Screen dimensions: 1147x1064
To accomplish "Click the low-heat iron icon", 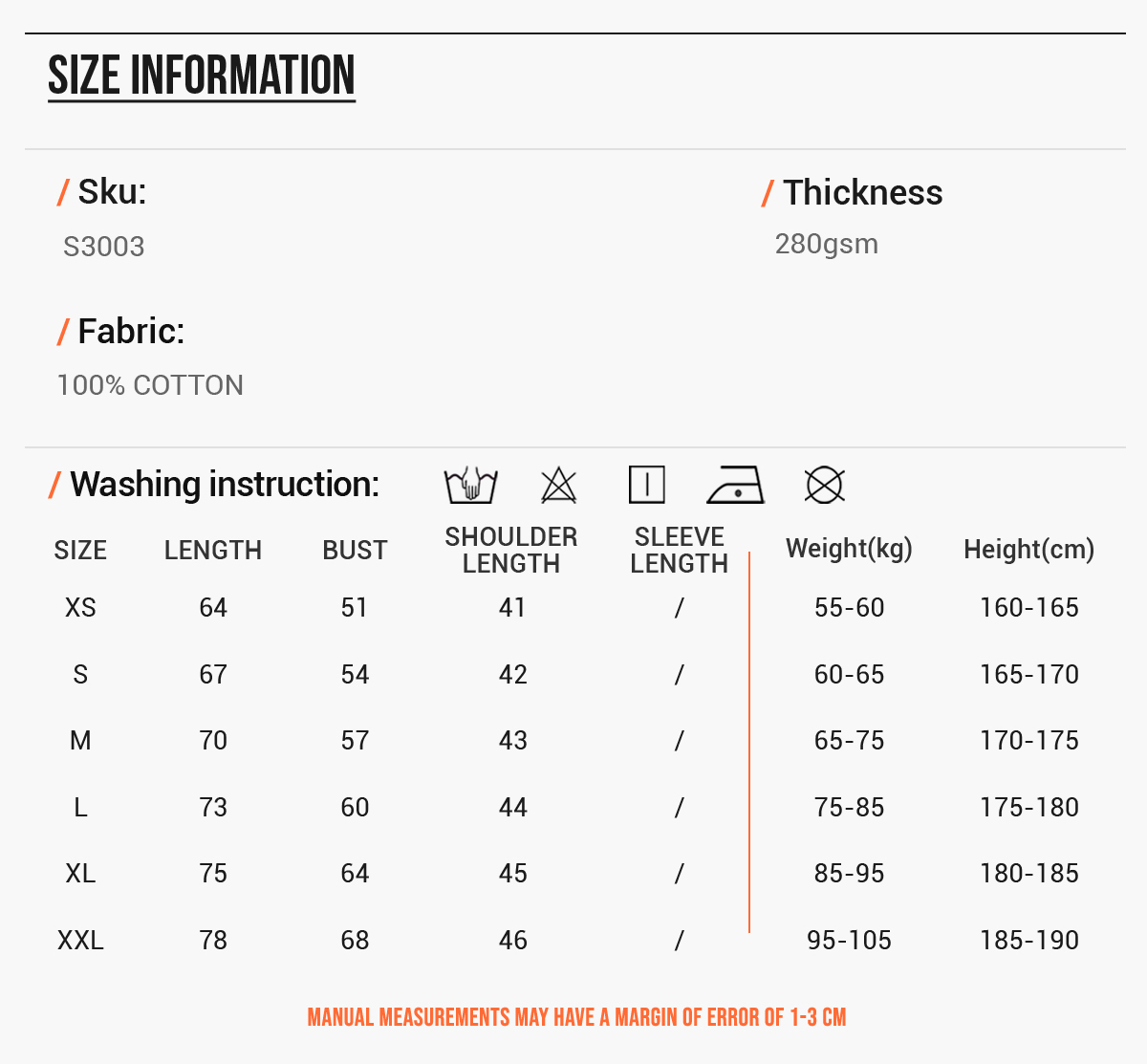I will click(736, 485).
